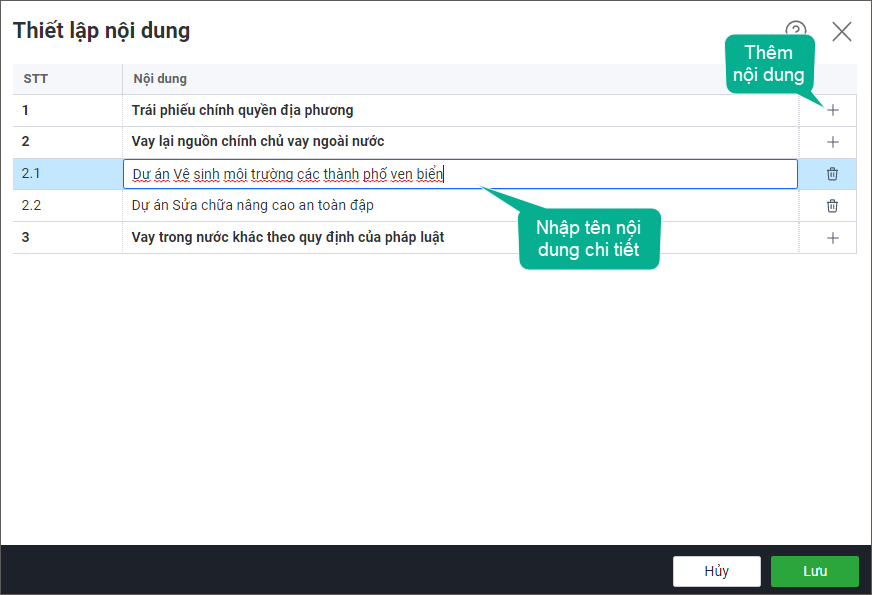Click the 2.1 number cell
Viewport: 872px width, 595px height.
point(31,174)
